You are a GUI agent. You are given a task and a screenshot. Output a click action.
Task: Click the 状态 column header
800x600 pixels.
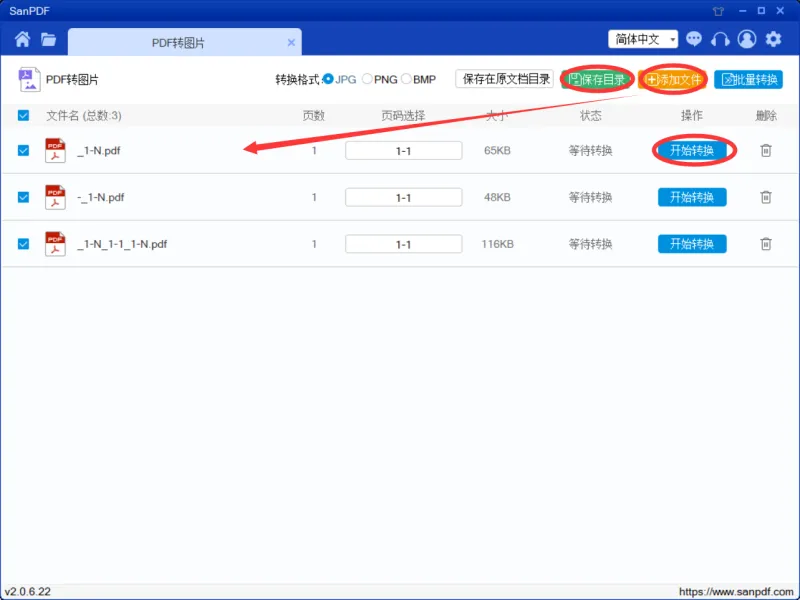tap(590, 115)
